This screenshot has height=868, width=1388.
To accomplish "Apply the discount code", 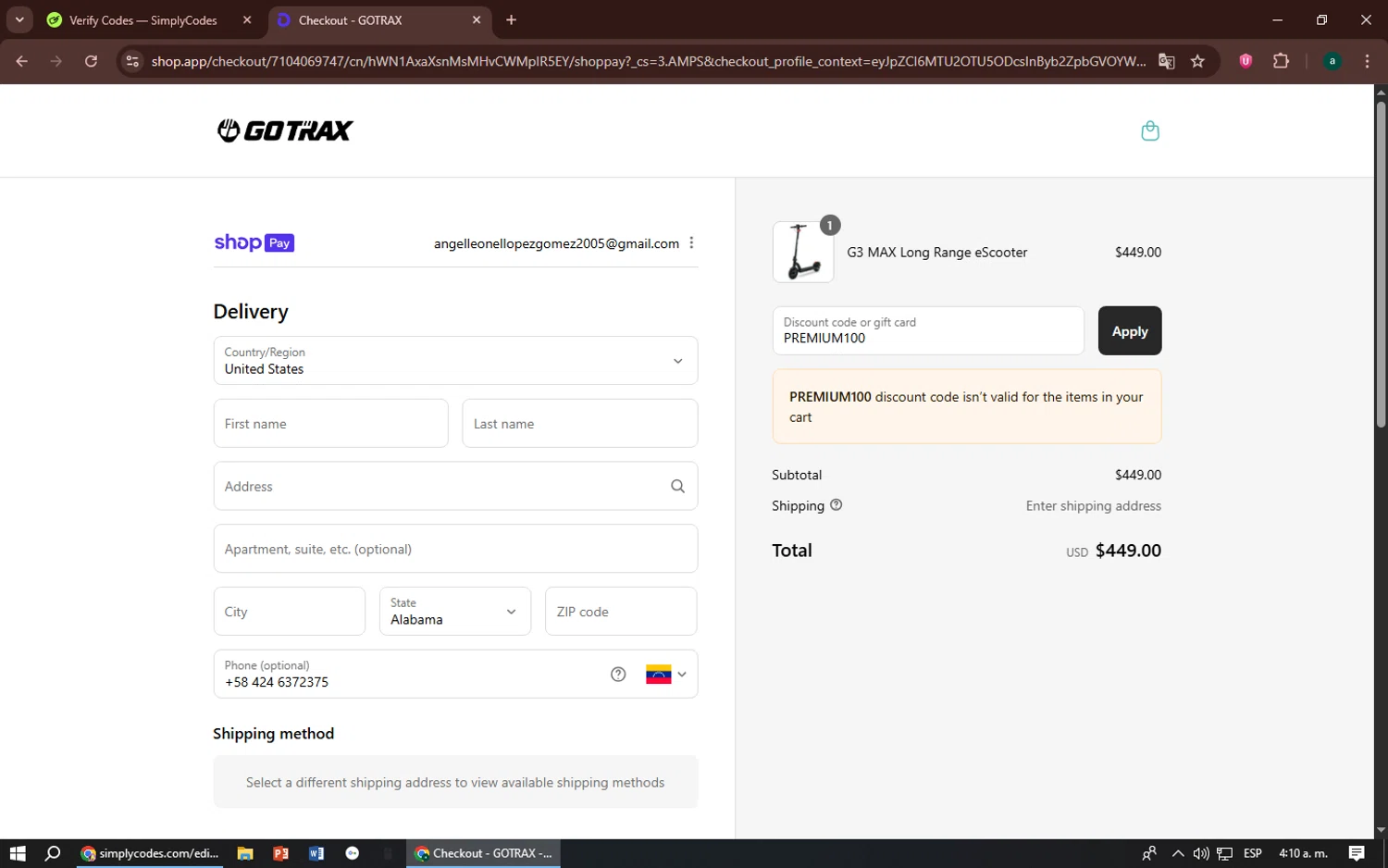I will tap(1130, 330).
